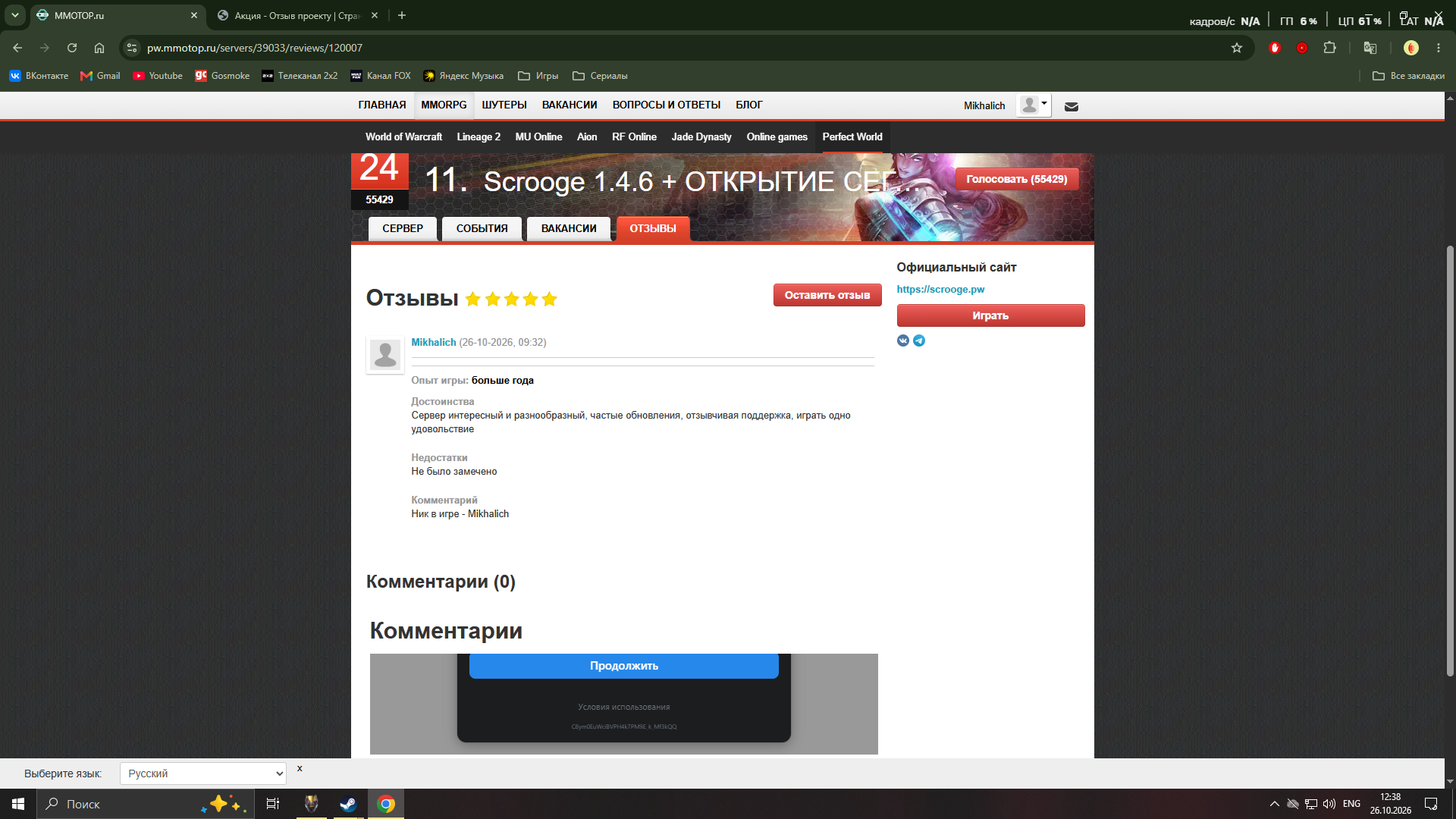This screenshot has height=819, width=1456.
Task: Click the blue Продолжить button
Action: (623, 666)
